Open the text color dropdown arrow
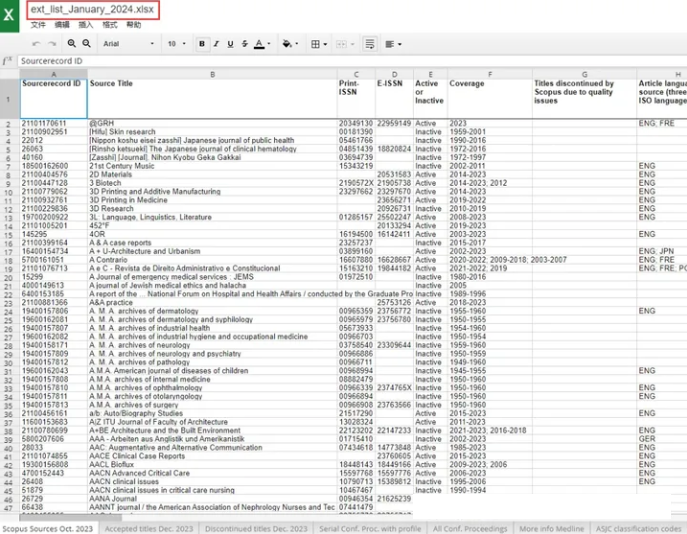The height and width of the screenshot is (534, 687). click(269, 44)
